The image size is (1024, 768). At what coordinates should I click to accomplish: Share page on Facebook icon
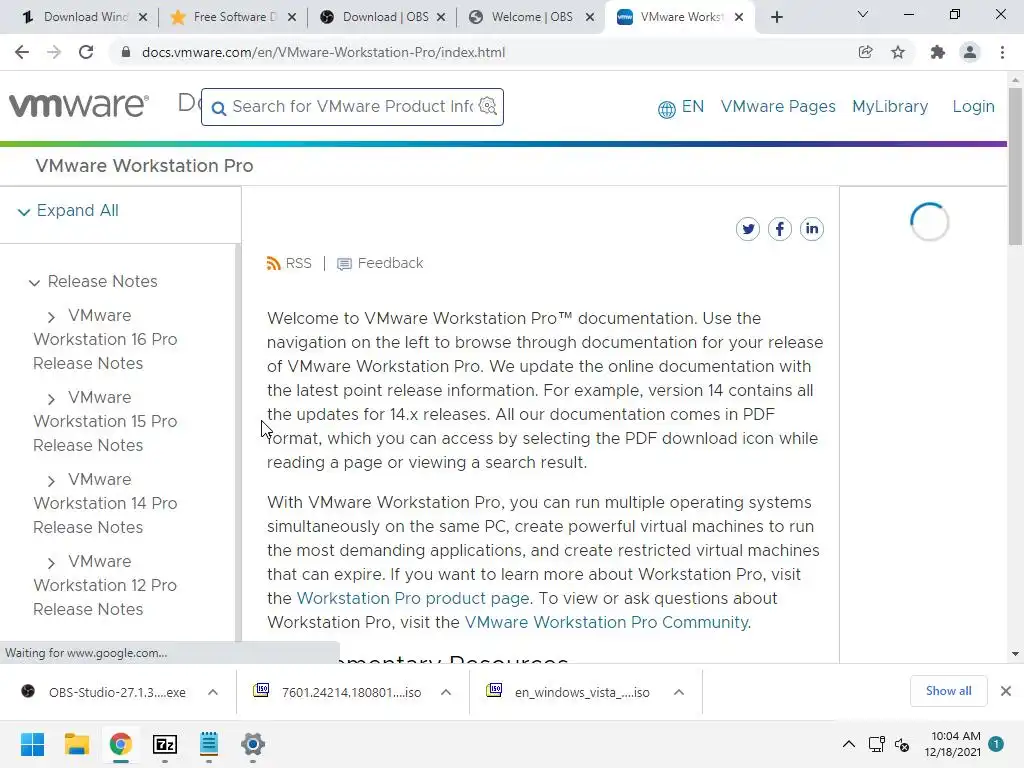pyautogui.click(x=780, y=229)
